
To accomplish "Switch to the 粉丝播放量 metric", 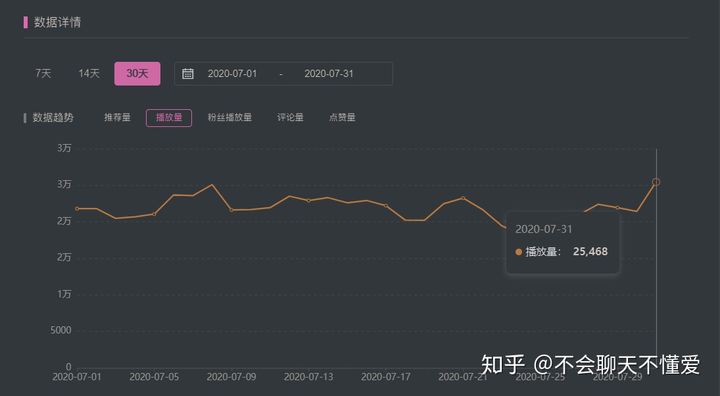I will tap(230, 118).
